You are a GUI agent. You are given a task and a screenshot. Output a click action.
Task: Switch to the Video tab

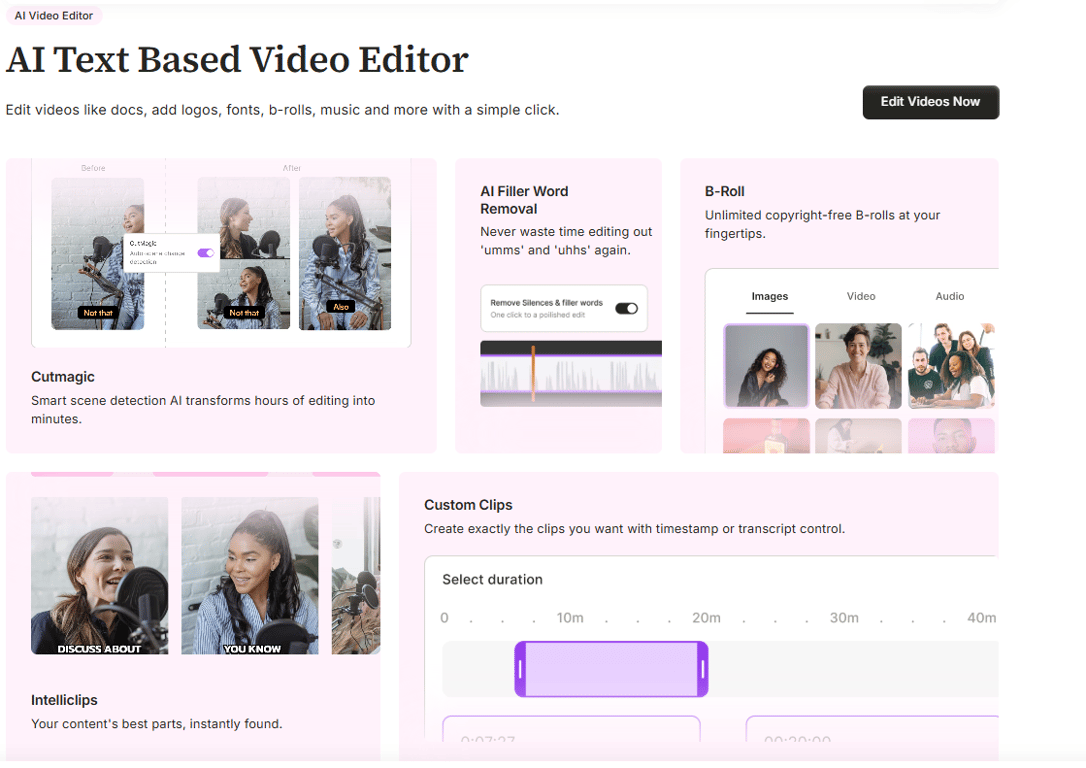coord(861,296)
